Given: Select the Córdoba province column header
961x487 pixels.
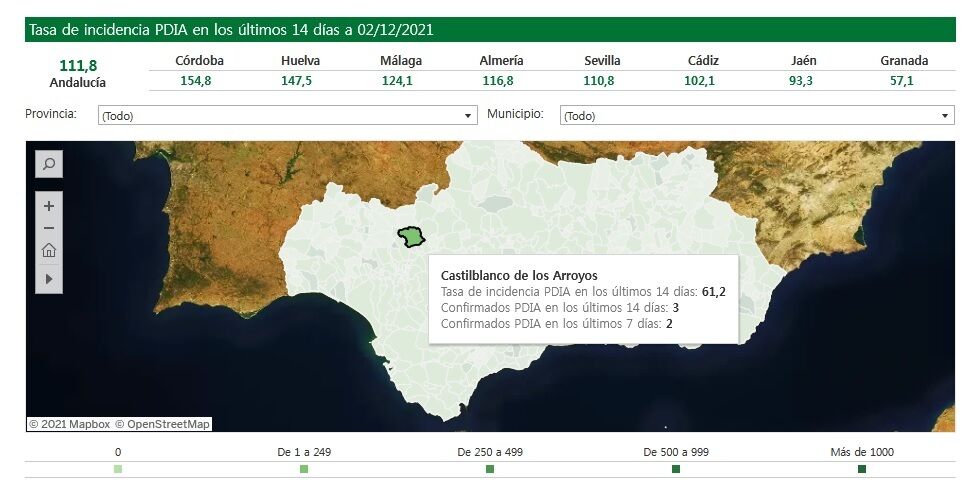Looking at the screenshot, I should [199, 60].
